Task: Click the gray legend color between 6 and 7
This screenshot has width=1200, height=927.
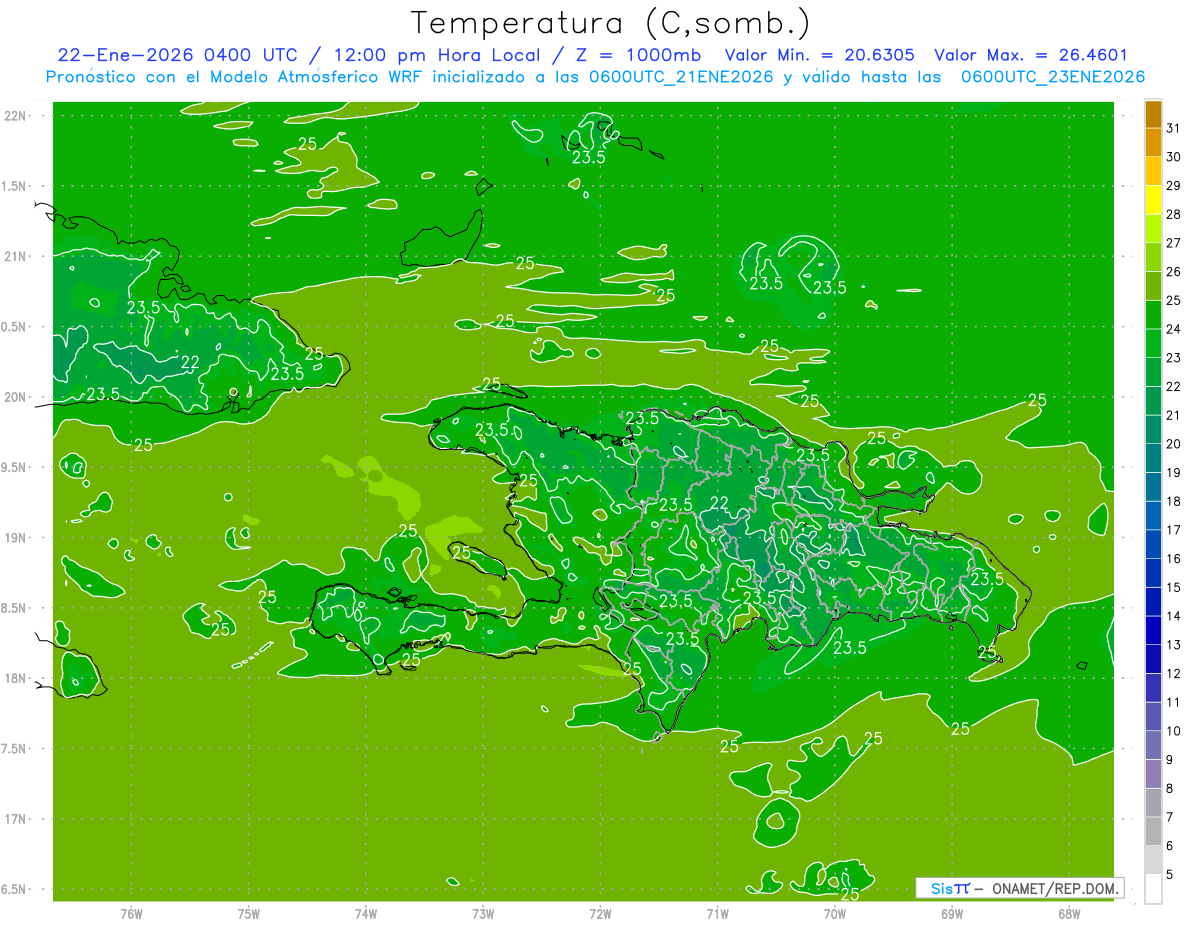Action: point(1153,832)
